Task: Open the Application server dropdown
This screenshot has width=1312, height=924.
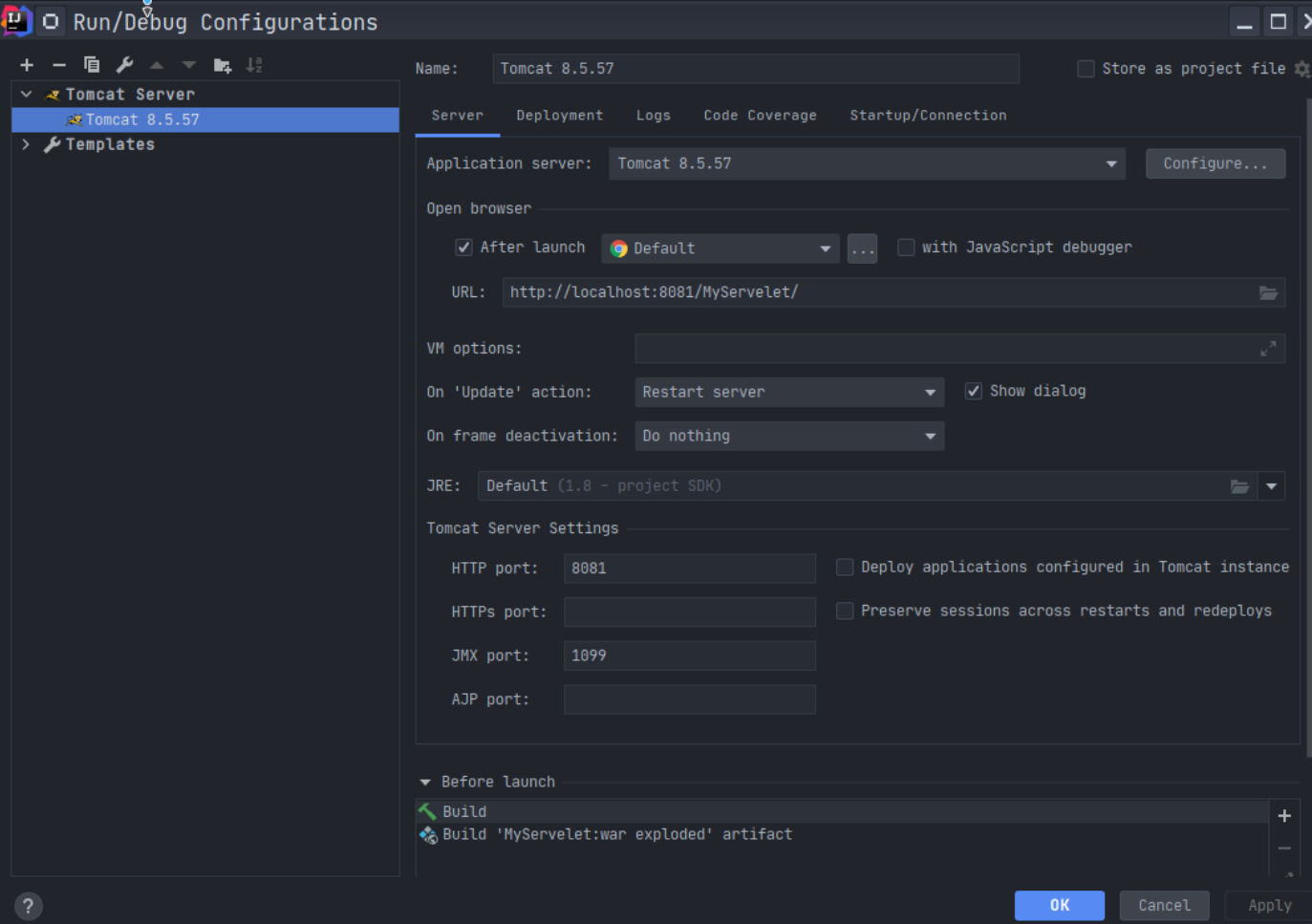Action: point(867,163)
